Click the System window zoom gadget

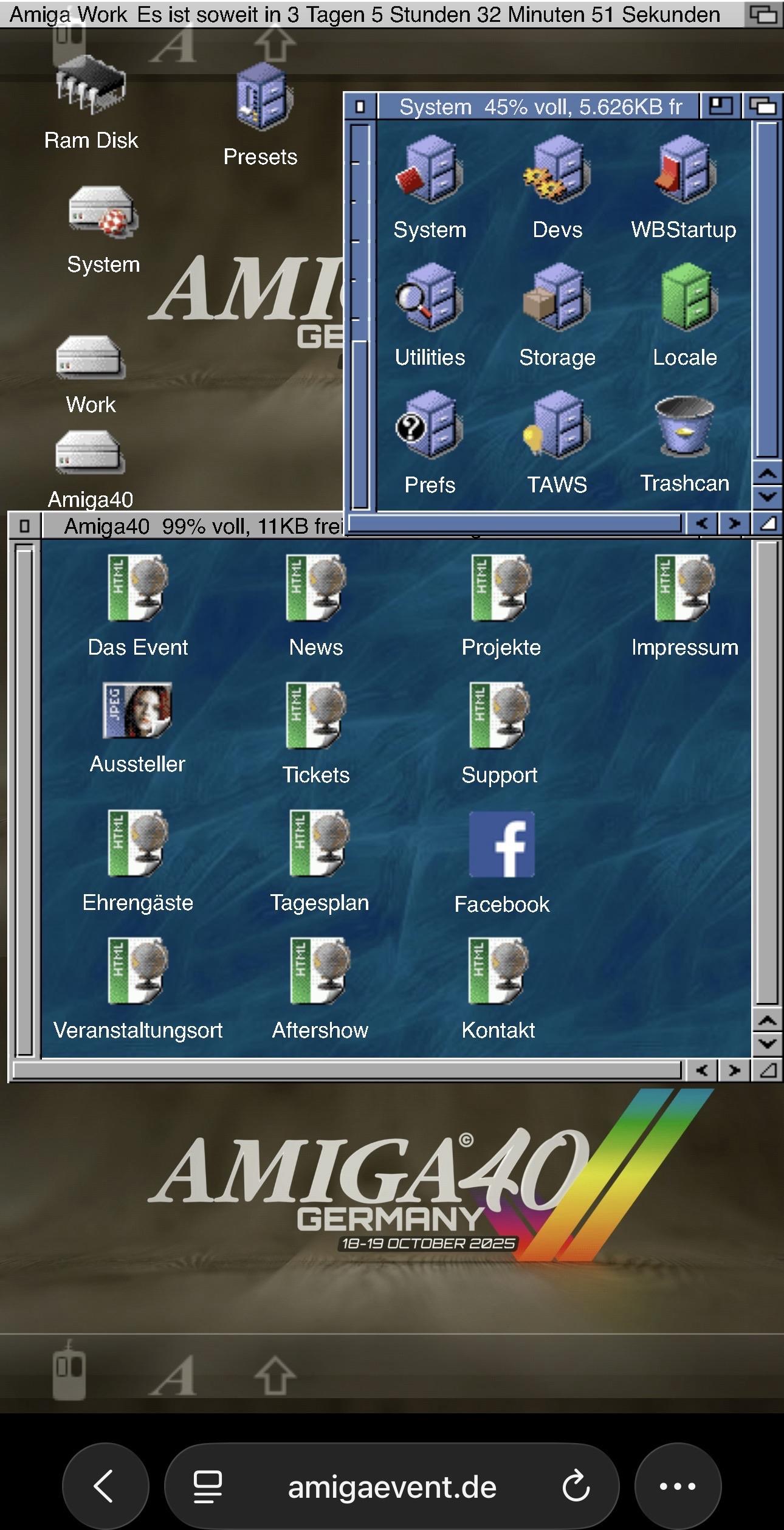coord(721,106)
